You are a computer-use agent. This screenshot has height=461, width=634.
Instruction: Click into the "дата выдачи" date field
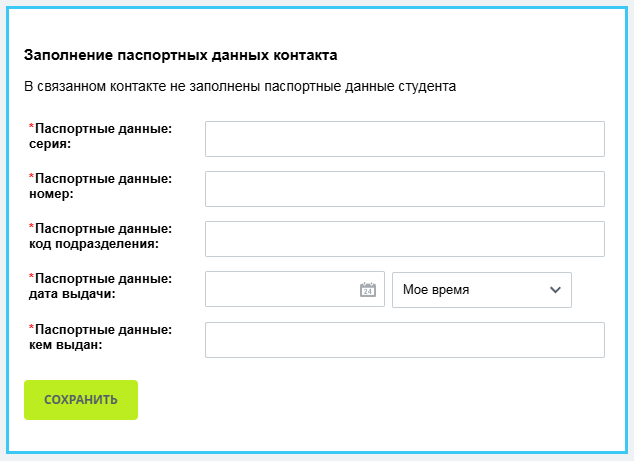(x=281, y=290)
